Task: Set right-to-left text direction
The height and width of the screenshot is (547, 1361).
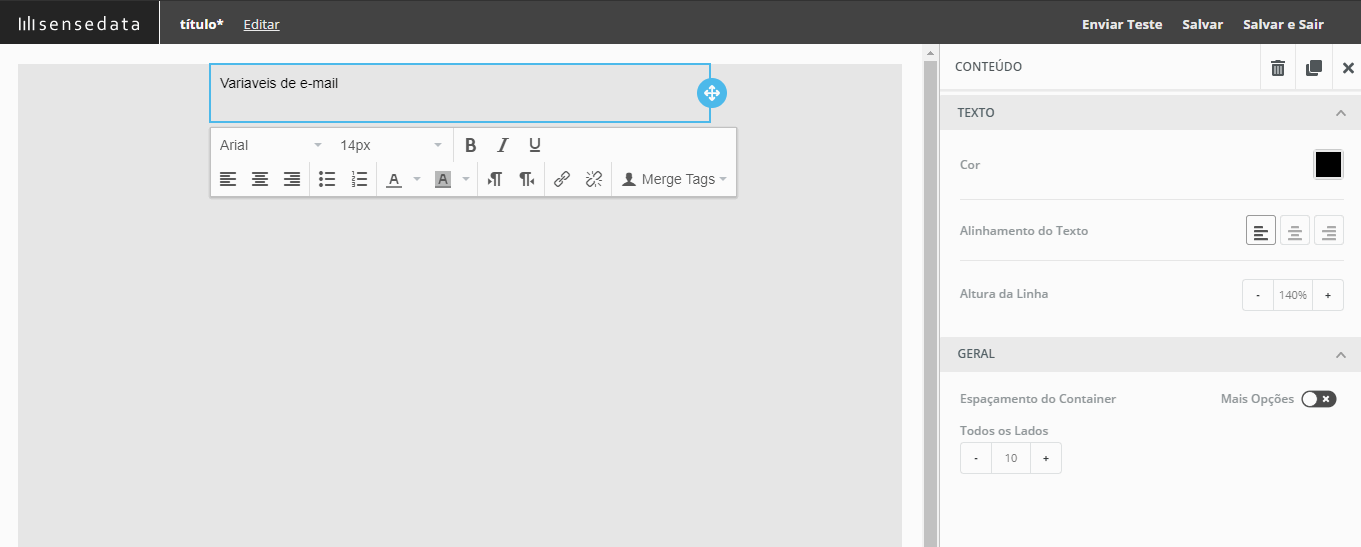Action: point(527,179)
